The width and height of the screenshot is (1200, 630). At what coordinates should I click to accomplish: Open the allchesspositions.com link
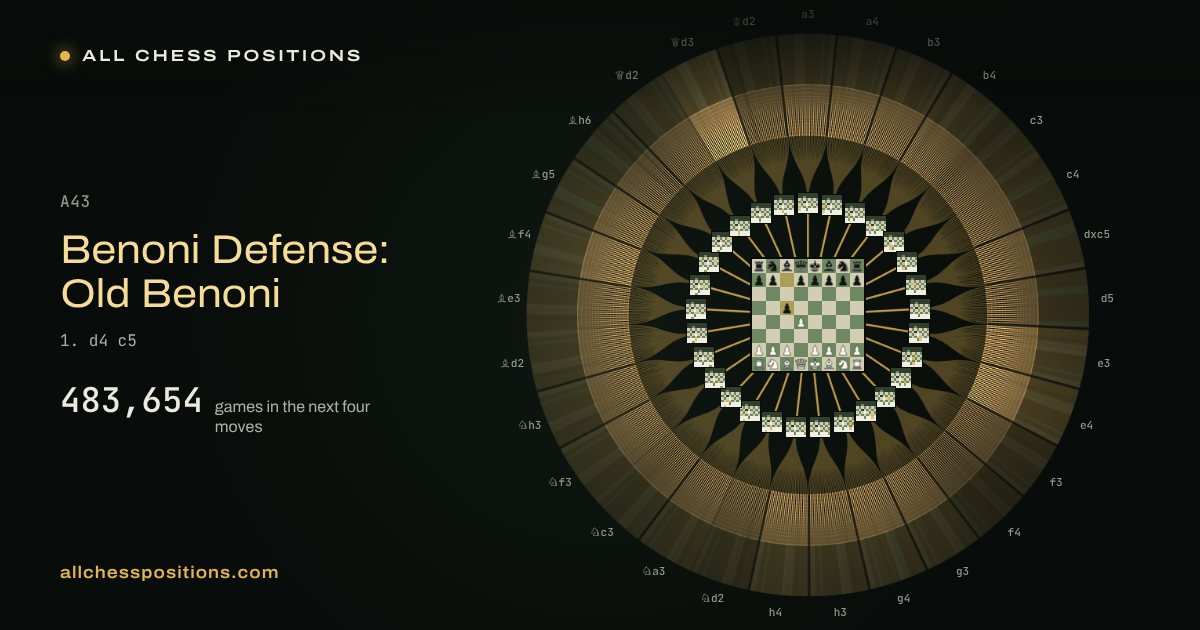pos(170,573)
